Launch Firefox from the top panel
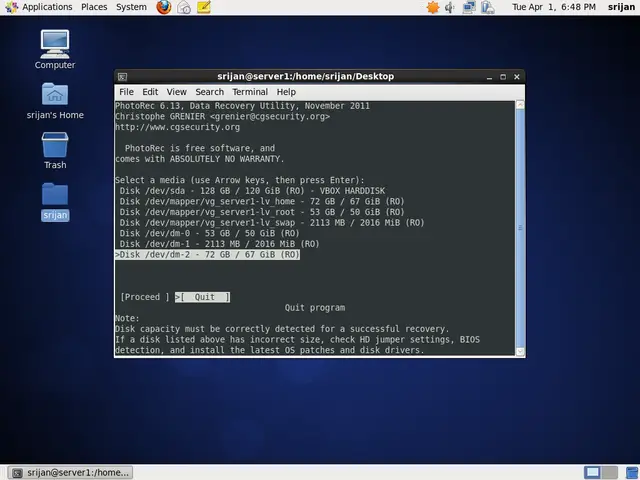This screenshot has height=480, width=640. tap(164, 7)
